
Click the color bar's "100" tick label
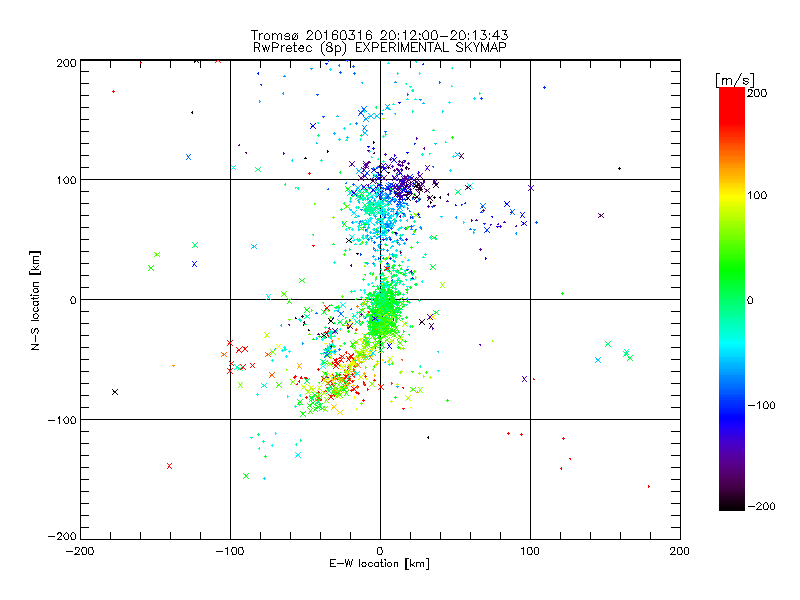click(757, 195)
